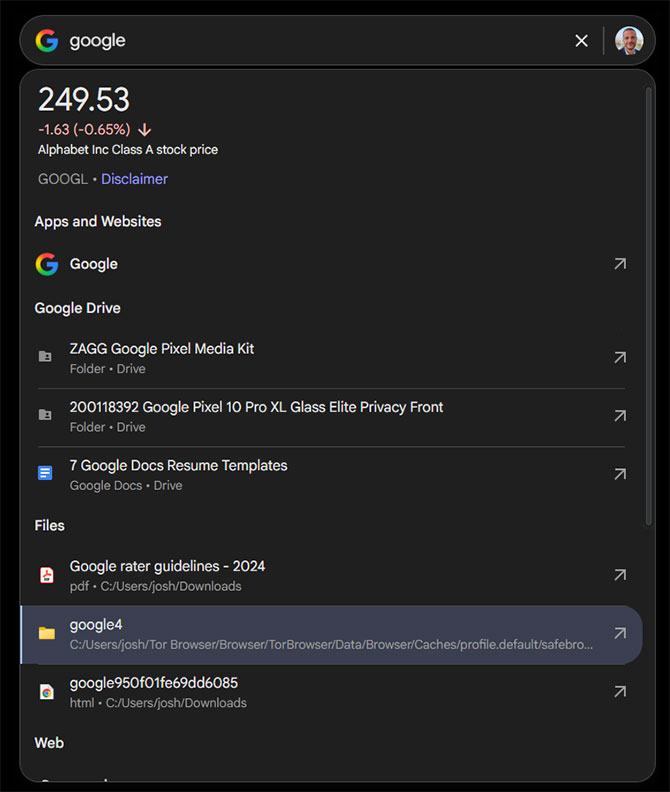Open ZAGG Google Pixel Media Kit folder

[331, 358]
